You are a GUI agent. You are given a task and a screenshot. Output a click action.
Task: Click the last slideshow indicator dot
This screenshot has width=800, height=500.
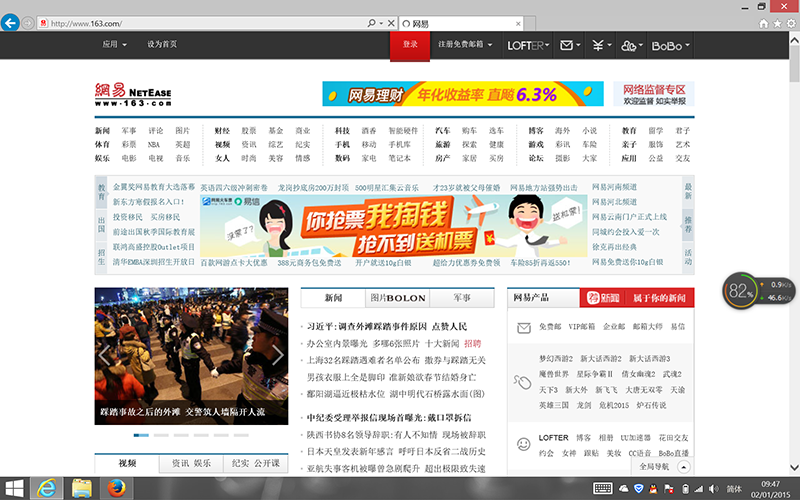tap(241, 435)
